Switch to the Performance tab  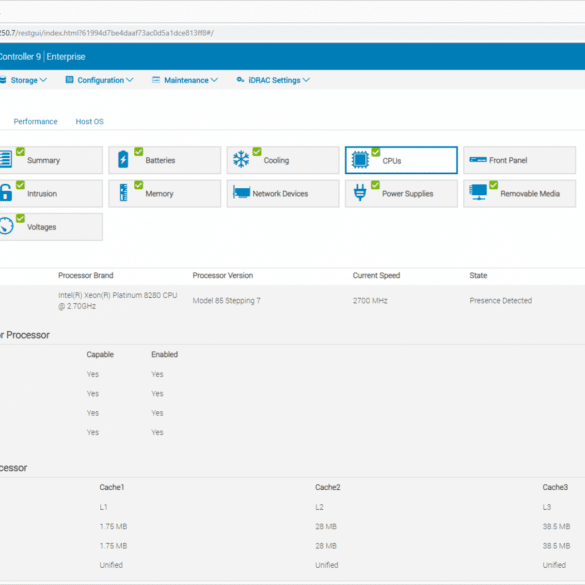tap(35, 122)
